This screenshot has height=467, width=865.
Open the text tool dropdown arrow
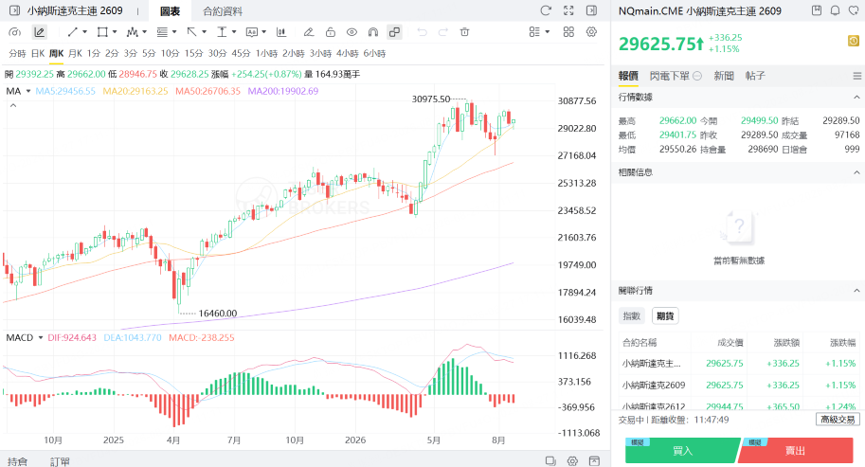click(234, 32)
